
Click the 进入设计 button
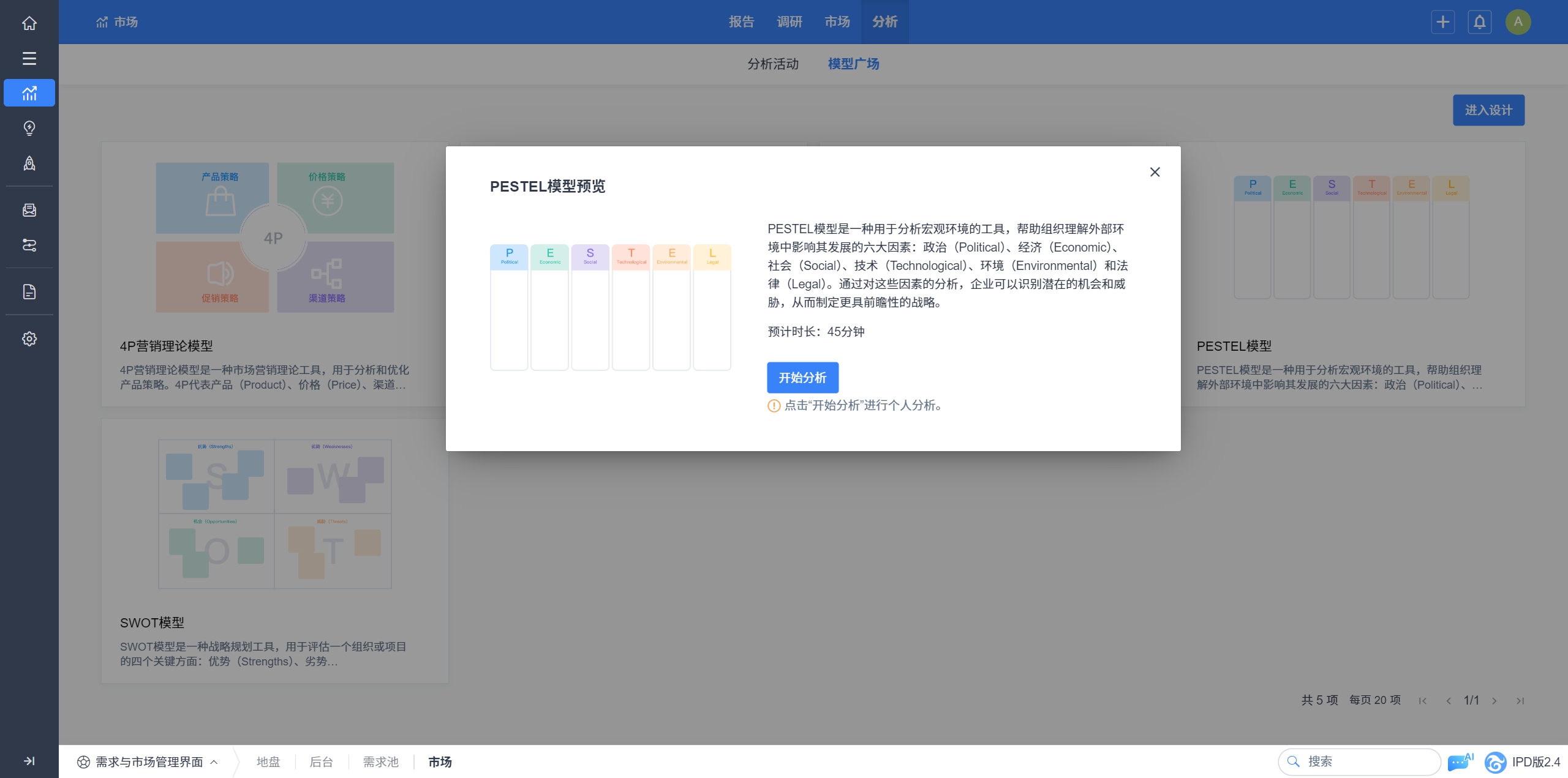click(1488, 110)
